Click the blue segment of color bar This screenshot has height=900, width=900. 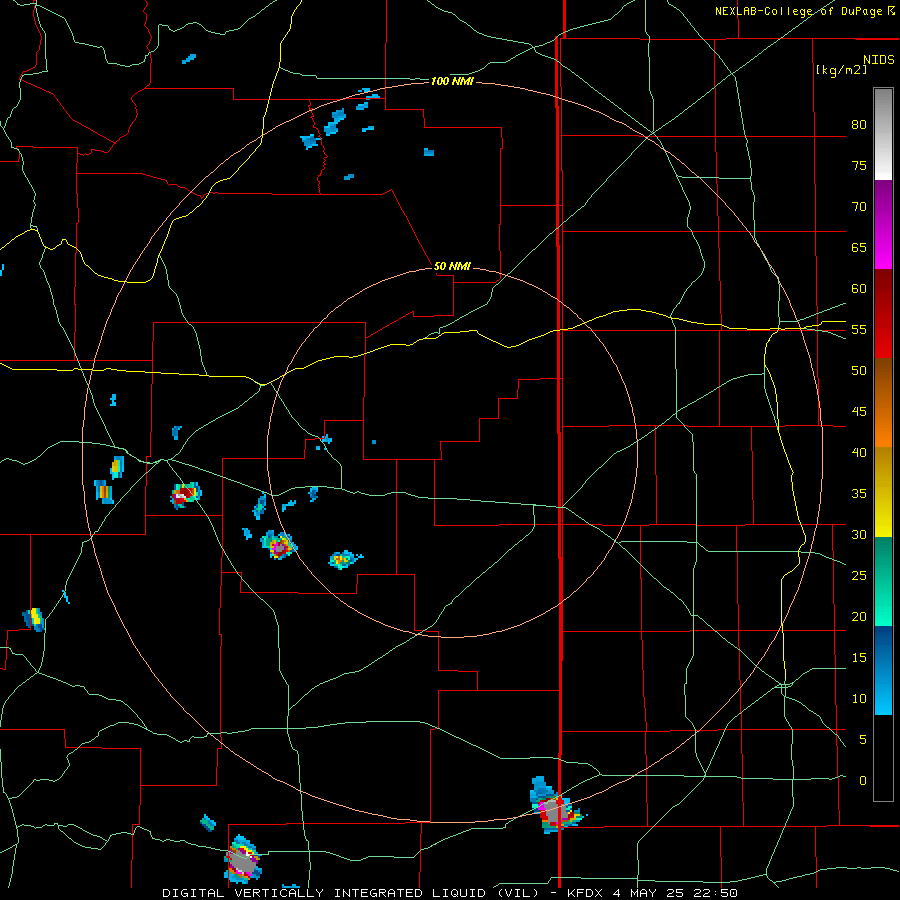(883, 670)
